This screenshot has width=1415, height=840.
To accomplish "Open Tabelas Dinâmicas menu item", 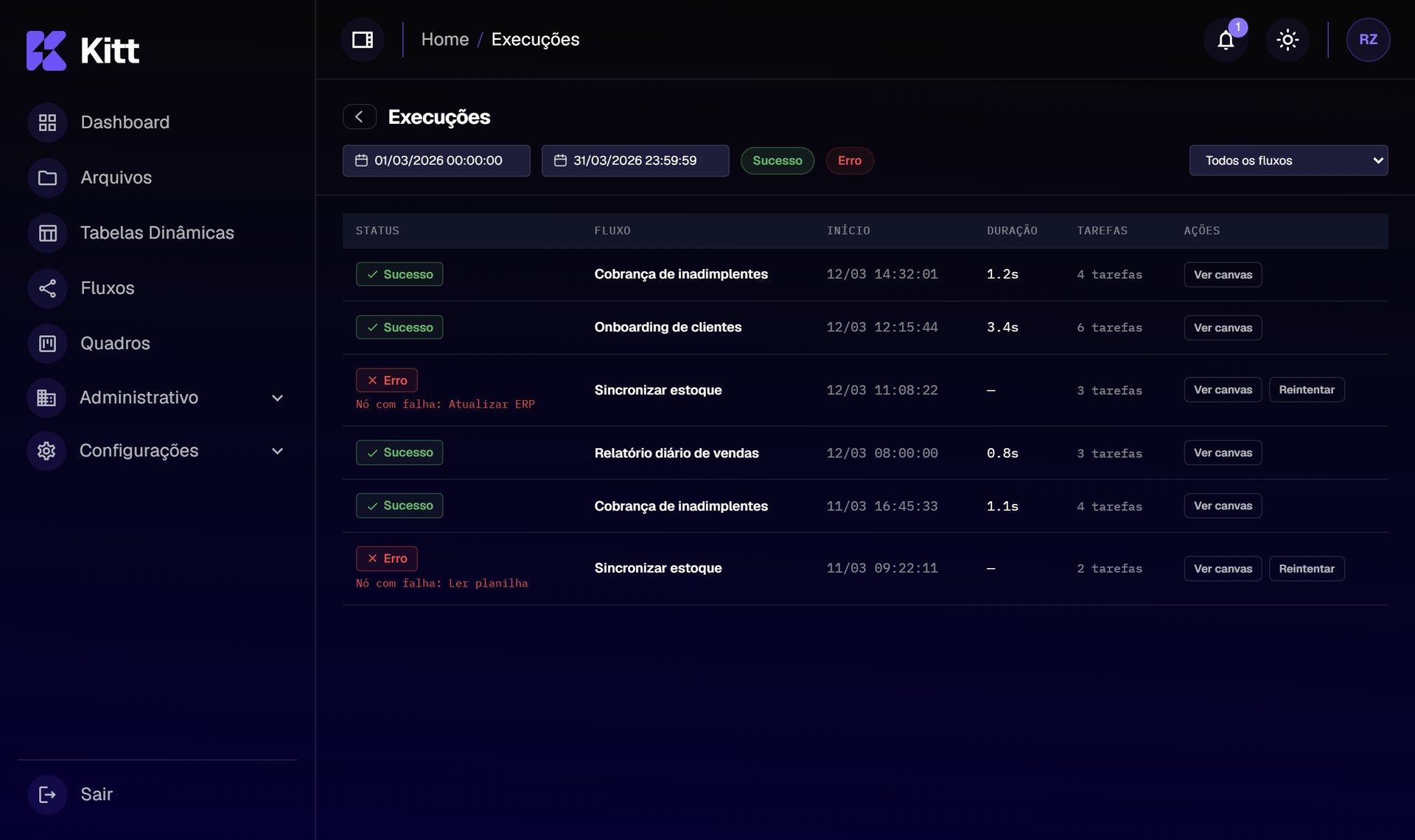I will (x=157, y=233).
